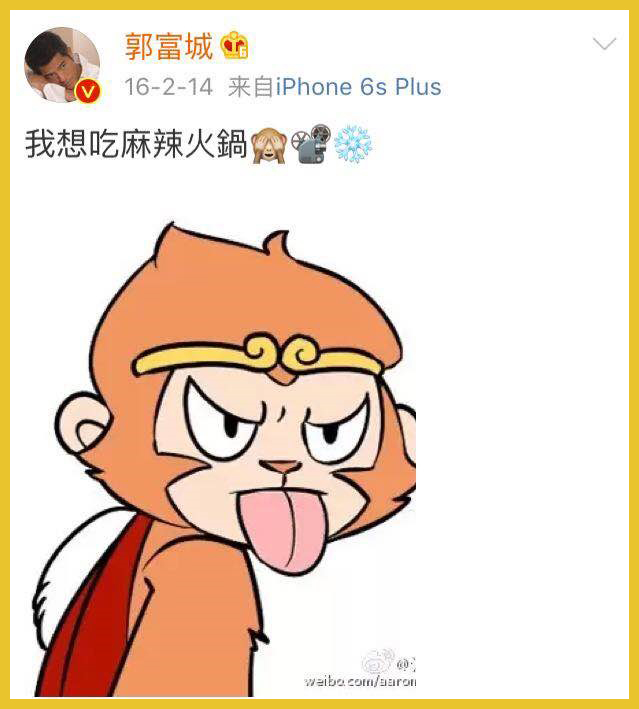Click the monkey's left ear
This screenshot has height=709, width=639.
(85, 426)
